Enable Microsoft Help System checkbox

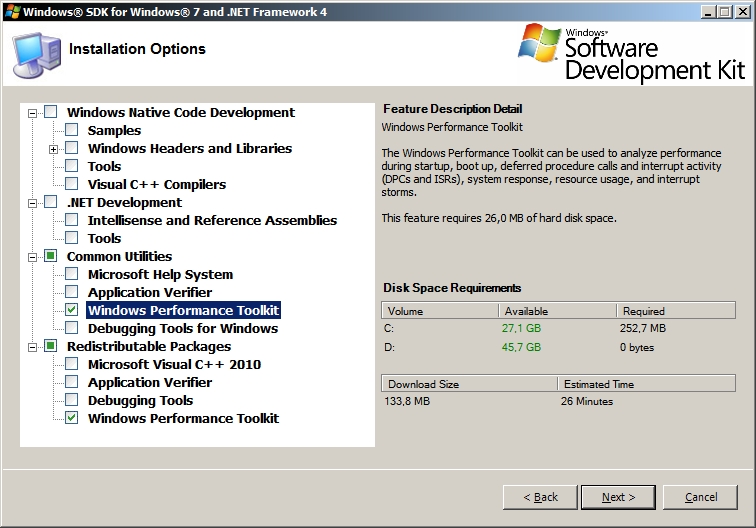pyautogui.click(x=71, y=274)
